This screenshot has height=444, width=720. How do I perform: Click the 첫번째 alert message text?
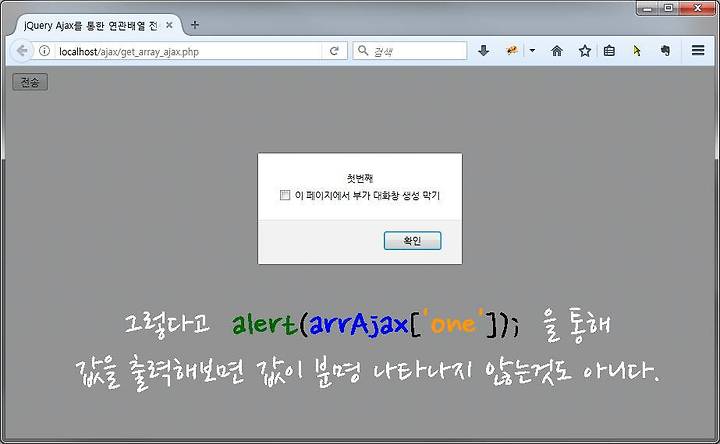pyautogui.click(x=360, y=178)
